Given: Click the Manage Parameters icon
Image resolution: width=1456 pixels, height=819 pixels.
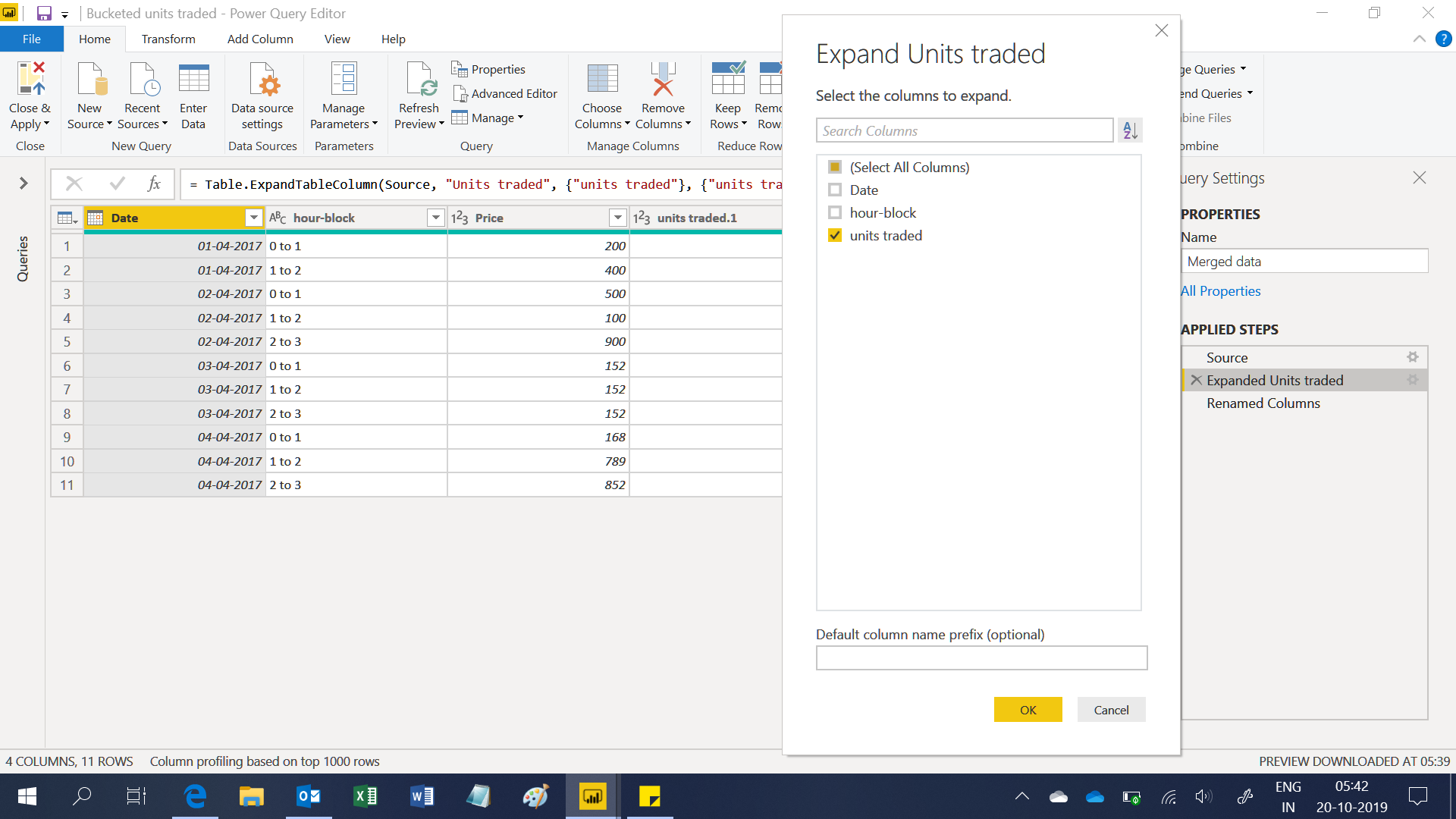Looking at the screenshot, I should tap(344, 79).
